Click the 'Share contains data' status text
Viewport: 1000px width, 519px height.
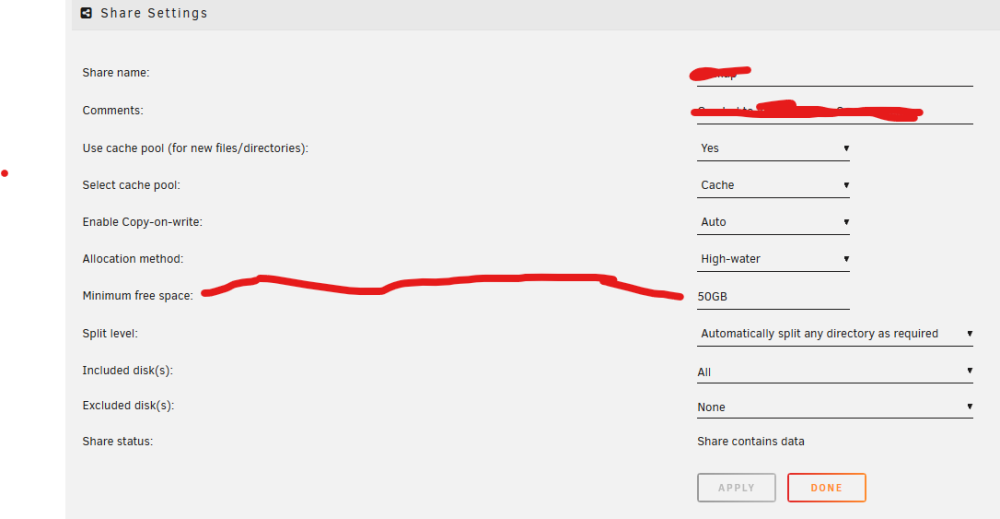(x=751, y=441)
